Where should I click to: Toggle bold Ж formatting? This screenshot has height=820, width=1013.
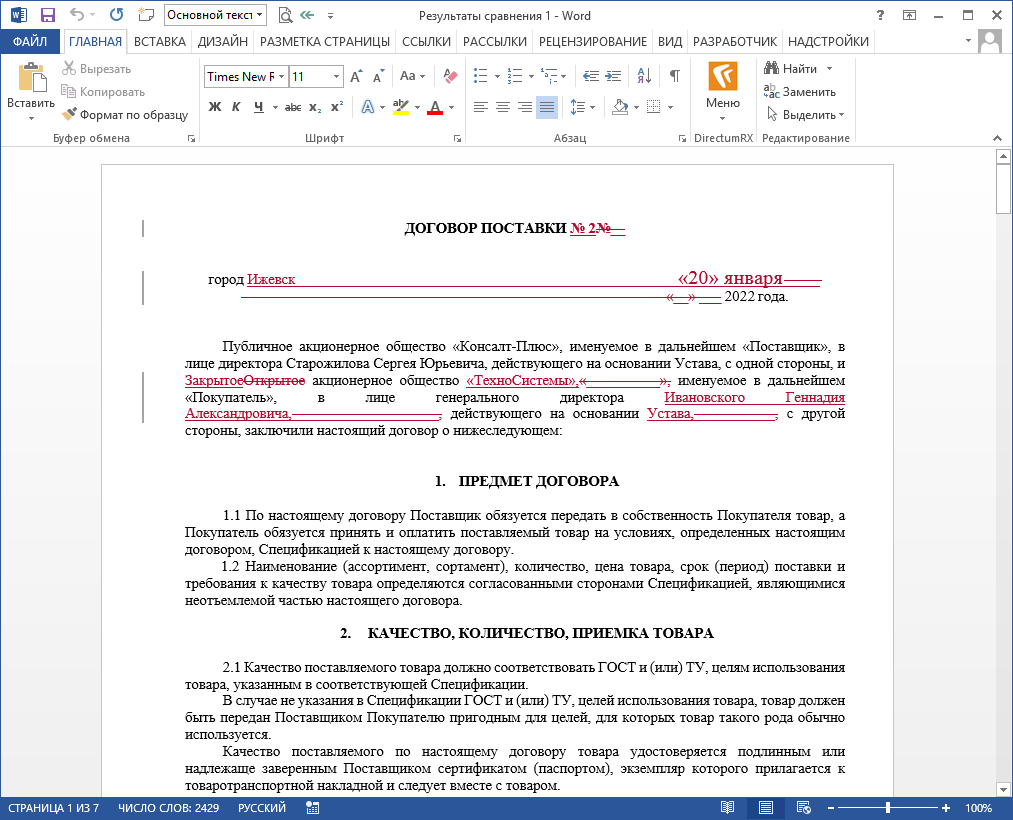(215, 107)
